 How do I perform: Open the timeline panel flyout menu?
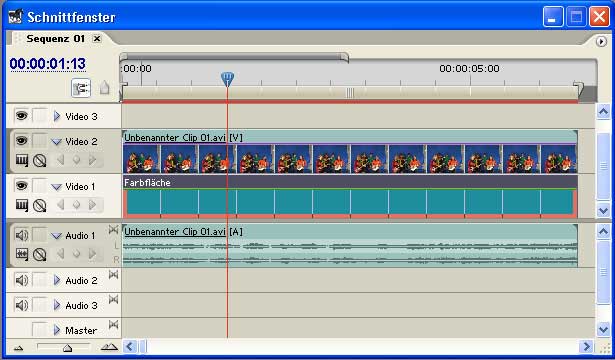[601, 41]
